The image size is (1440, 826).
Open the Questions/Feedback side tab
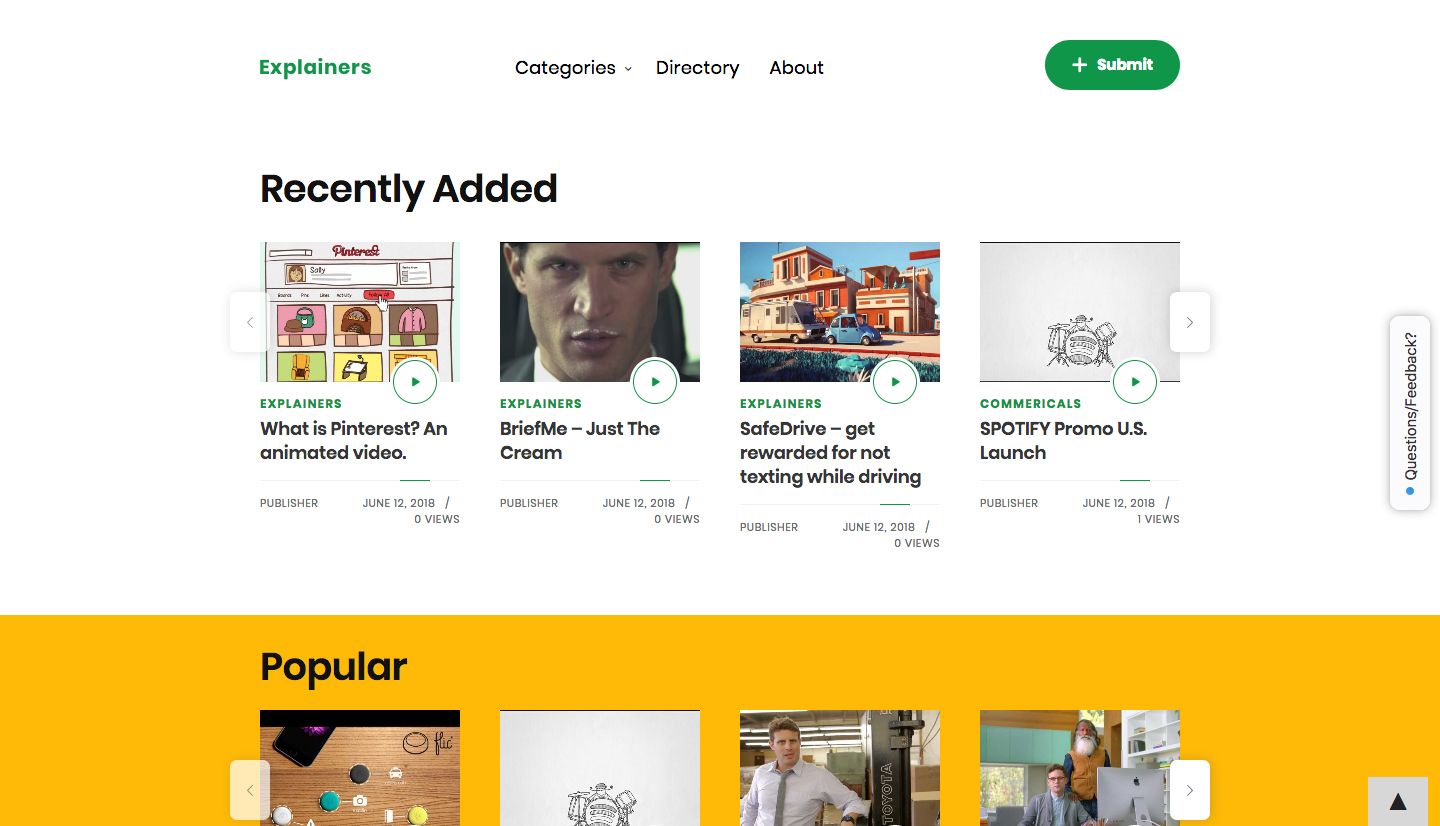click(x=1410, y=413)
